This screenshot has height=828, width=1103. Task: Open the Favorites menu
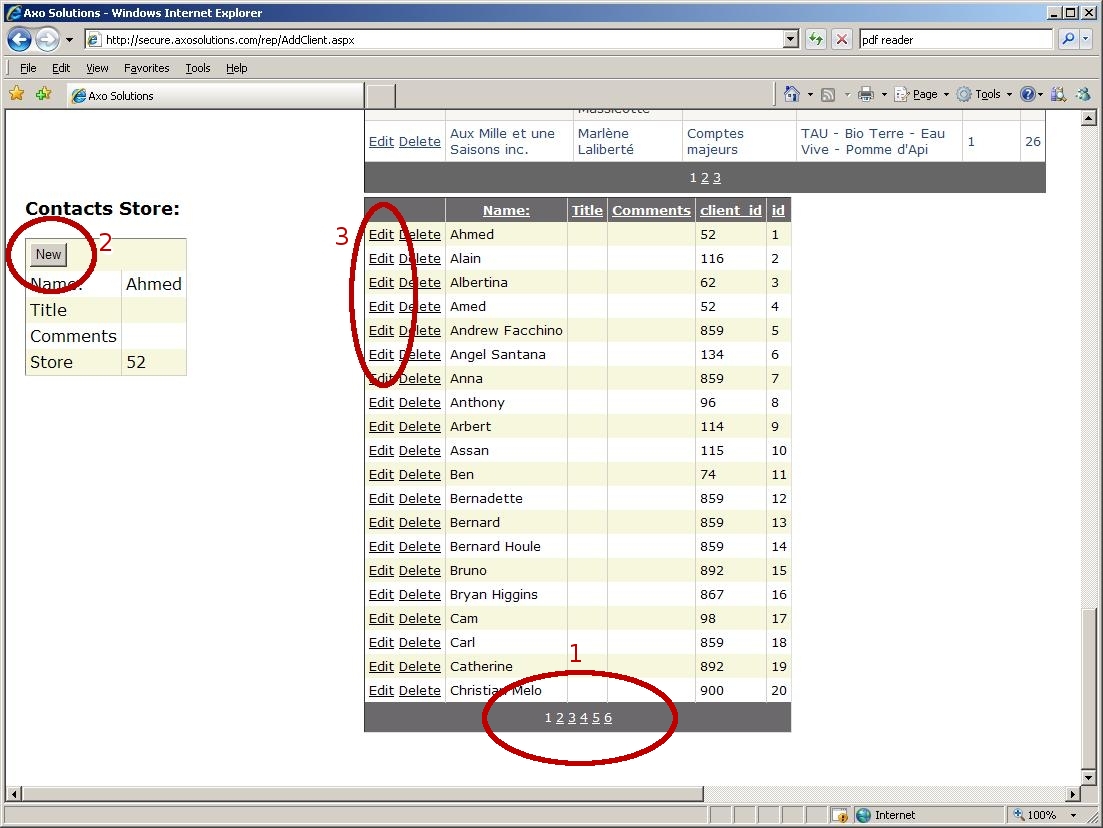146,68
